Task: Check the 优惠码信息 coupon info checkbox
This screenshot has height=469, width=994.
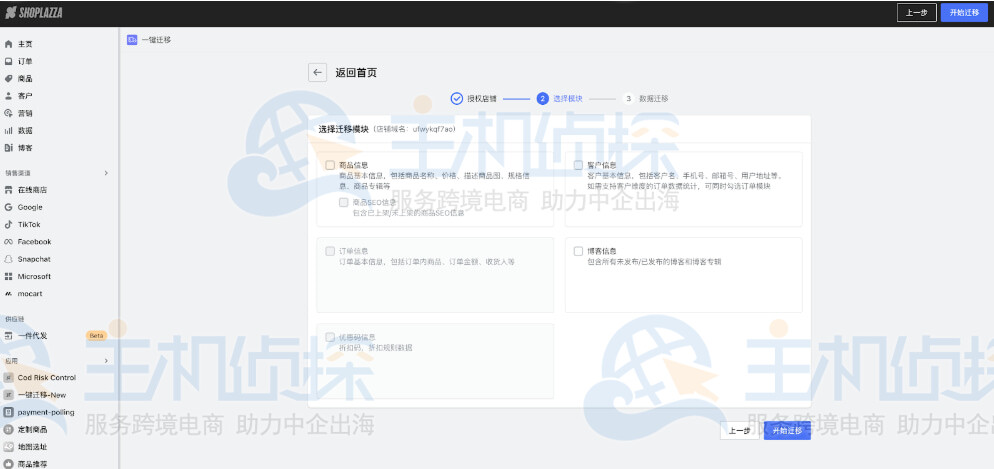Action: (x=330, y=337)
